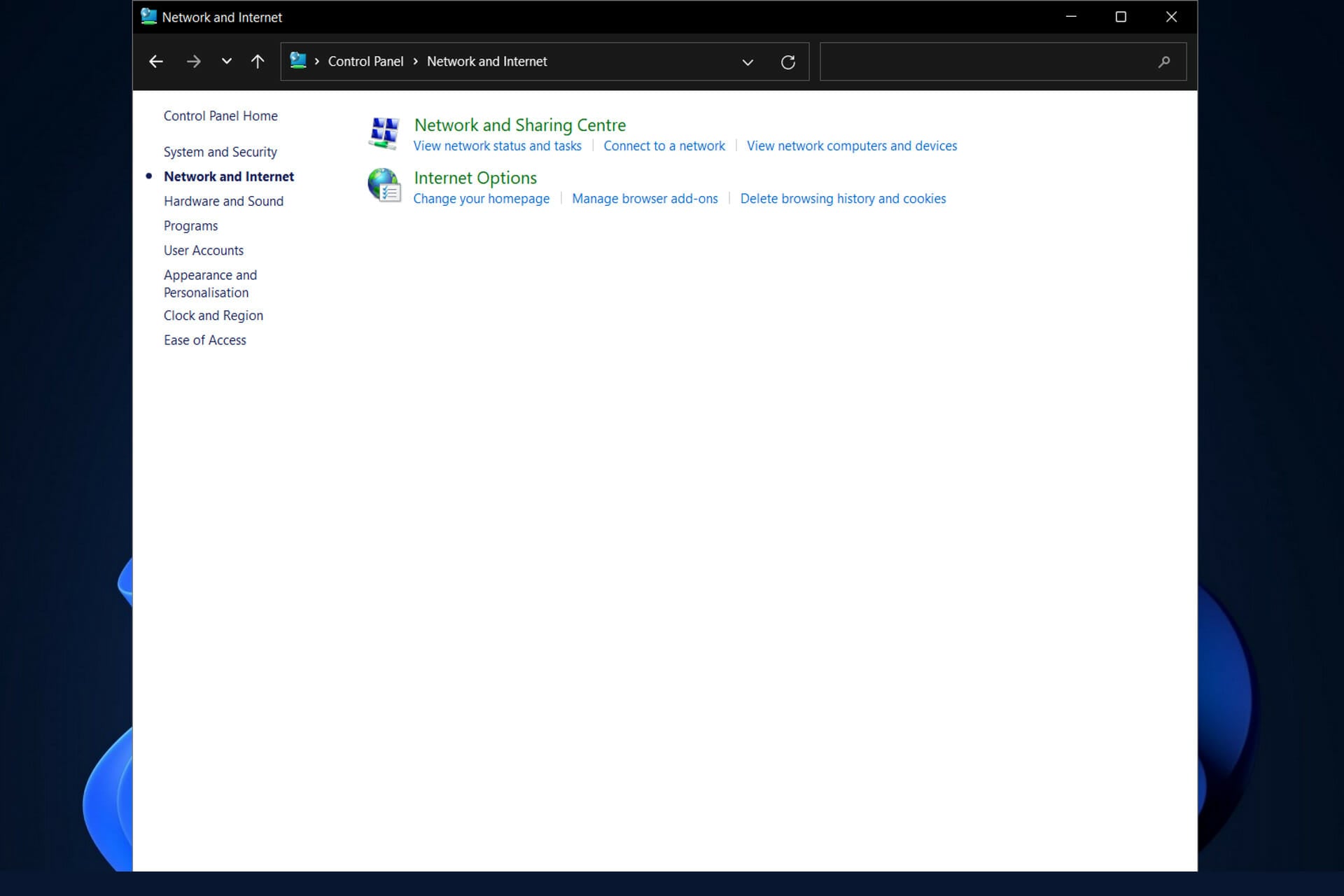
Task: Click the Internet Options globe icon
Action: pos(385,185)
